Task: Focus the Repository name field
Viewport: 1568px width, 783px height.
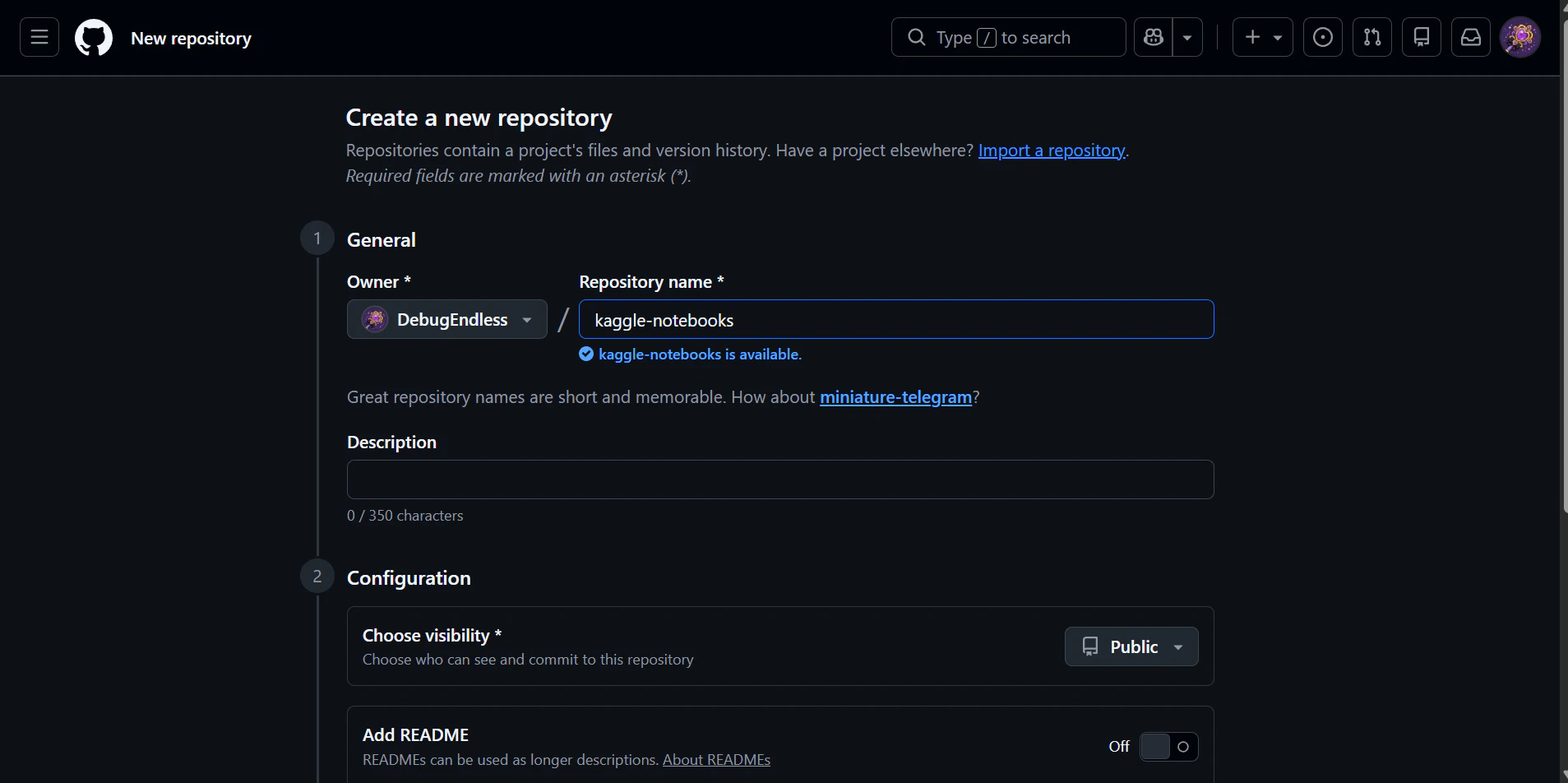Action: coord(896,319)
